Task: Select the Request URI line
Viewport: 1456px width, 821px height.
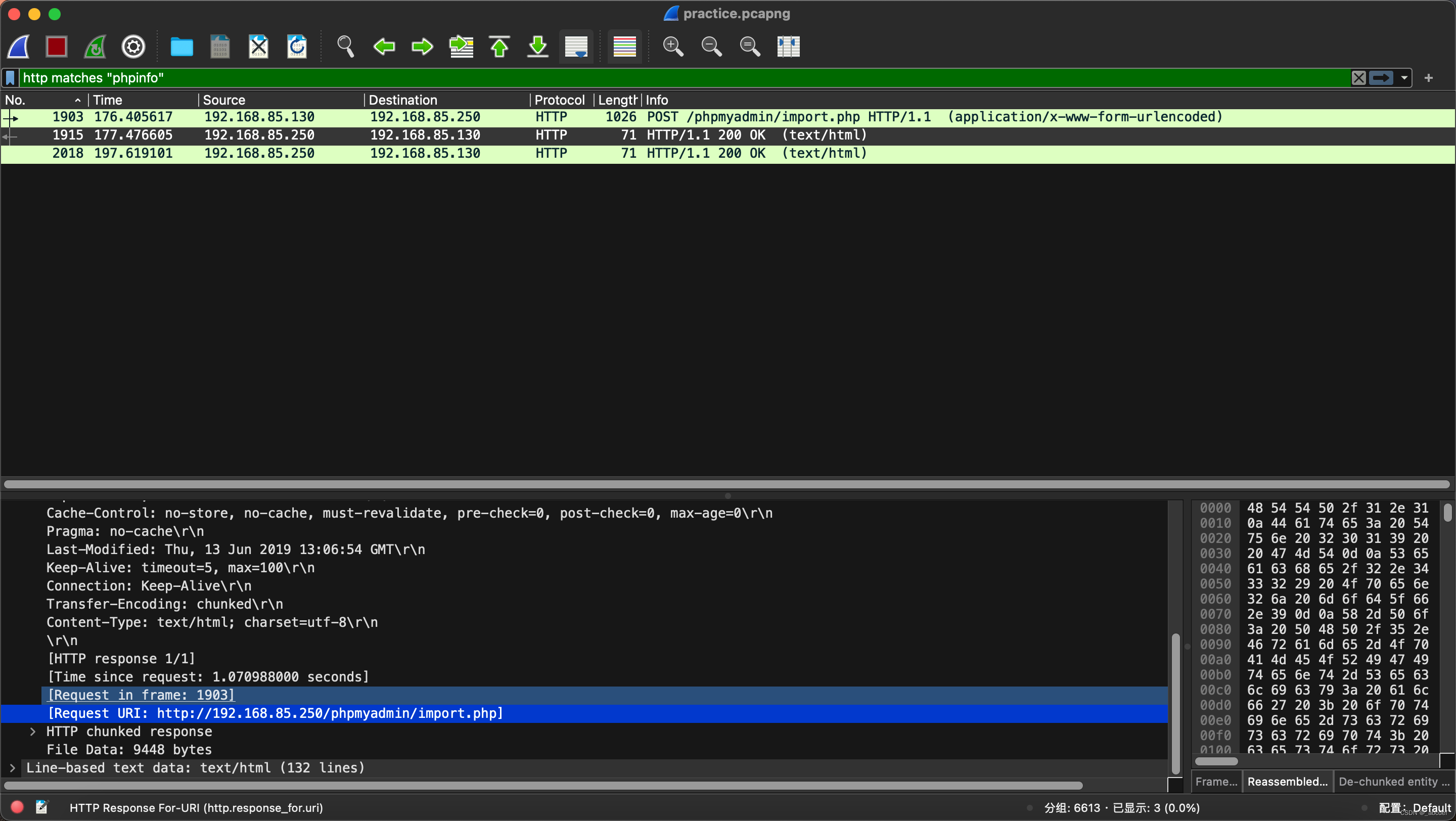Action: pyautogui.click(x=584, y=713)
